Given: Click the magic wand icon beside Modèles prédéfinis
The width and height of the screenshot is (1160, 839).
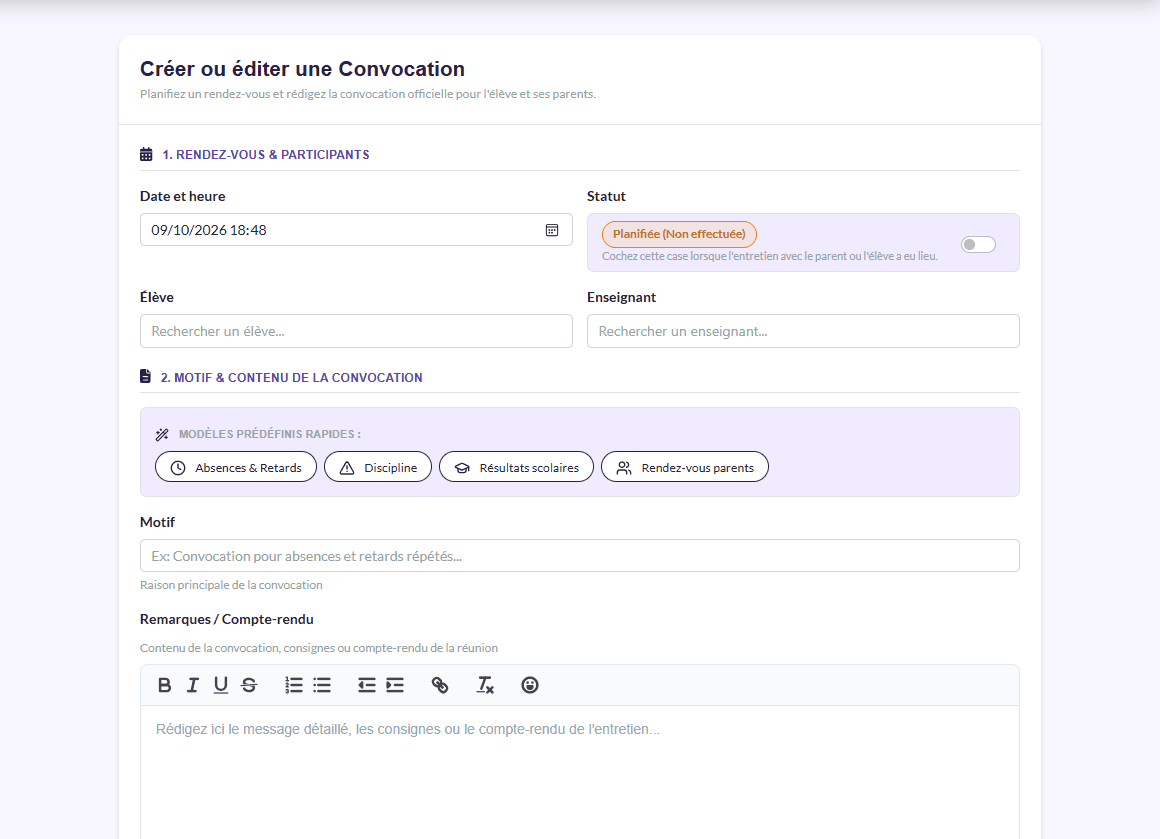Looking at the screenshot, I should click(162, 434).
